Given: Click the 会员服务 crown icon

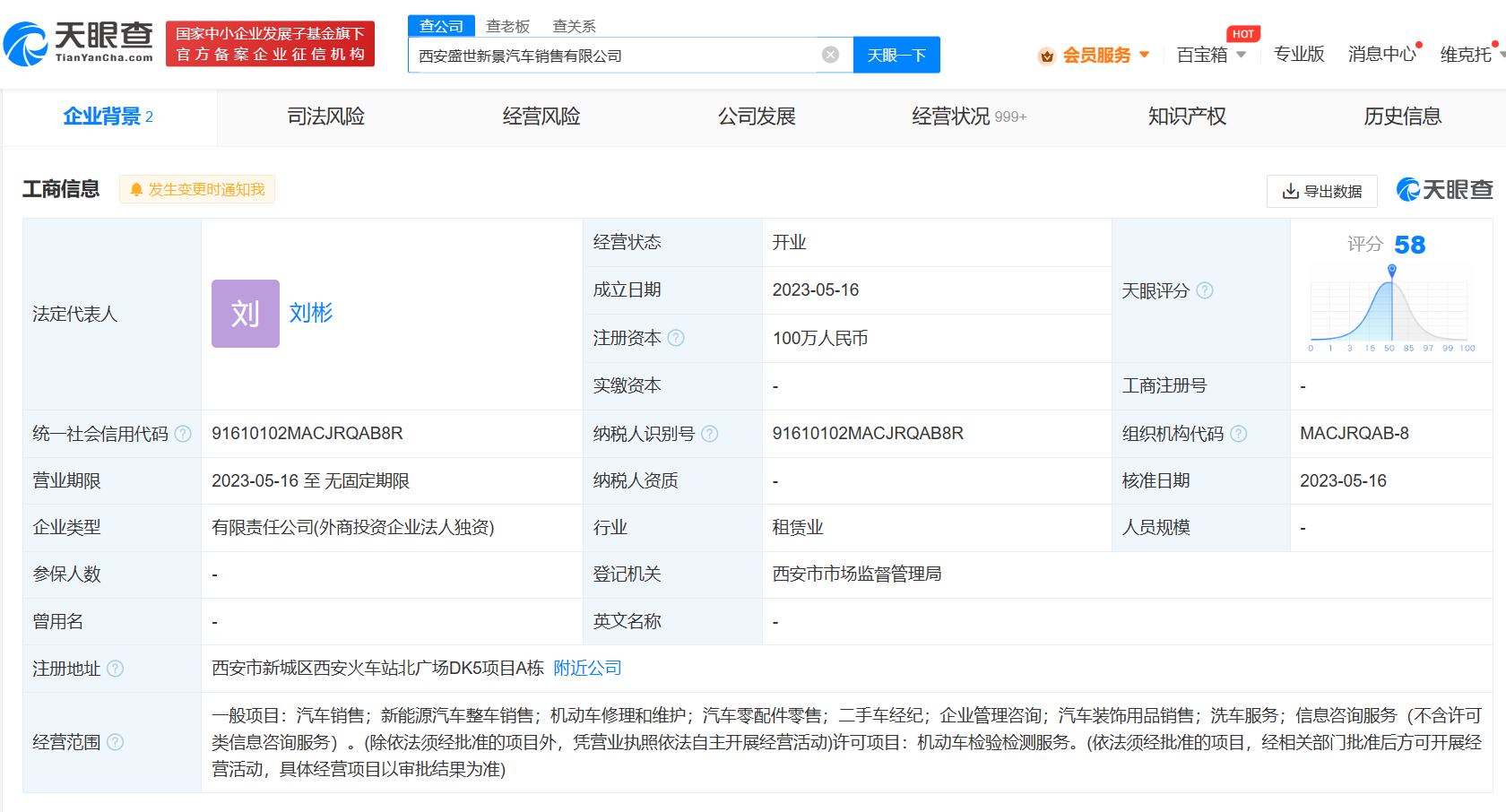Looking at the screenshot, I should (x=1046, y=56).
